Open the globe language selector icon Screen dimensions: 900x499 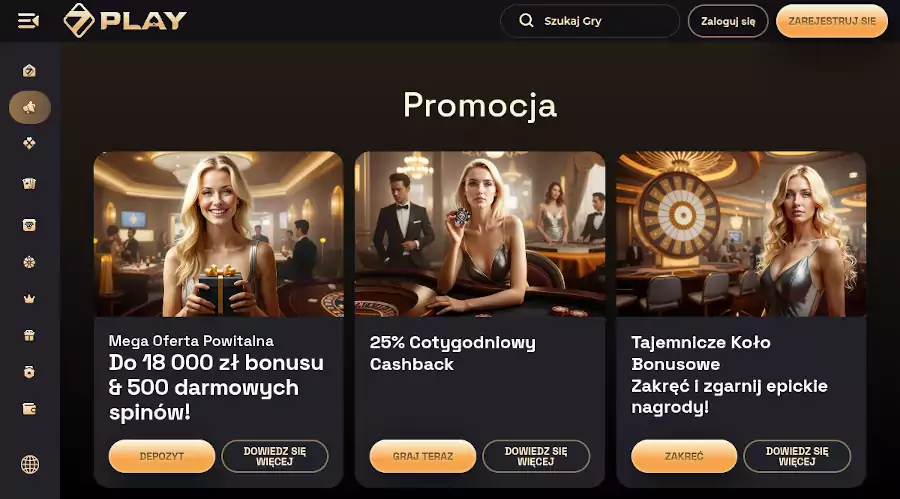(30, 464)
